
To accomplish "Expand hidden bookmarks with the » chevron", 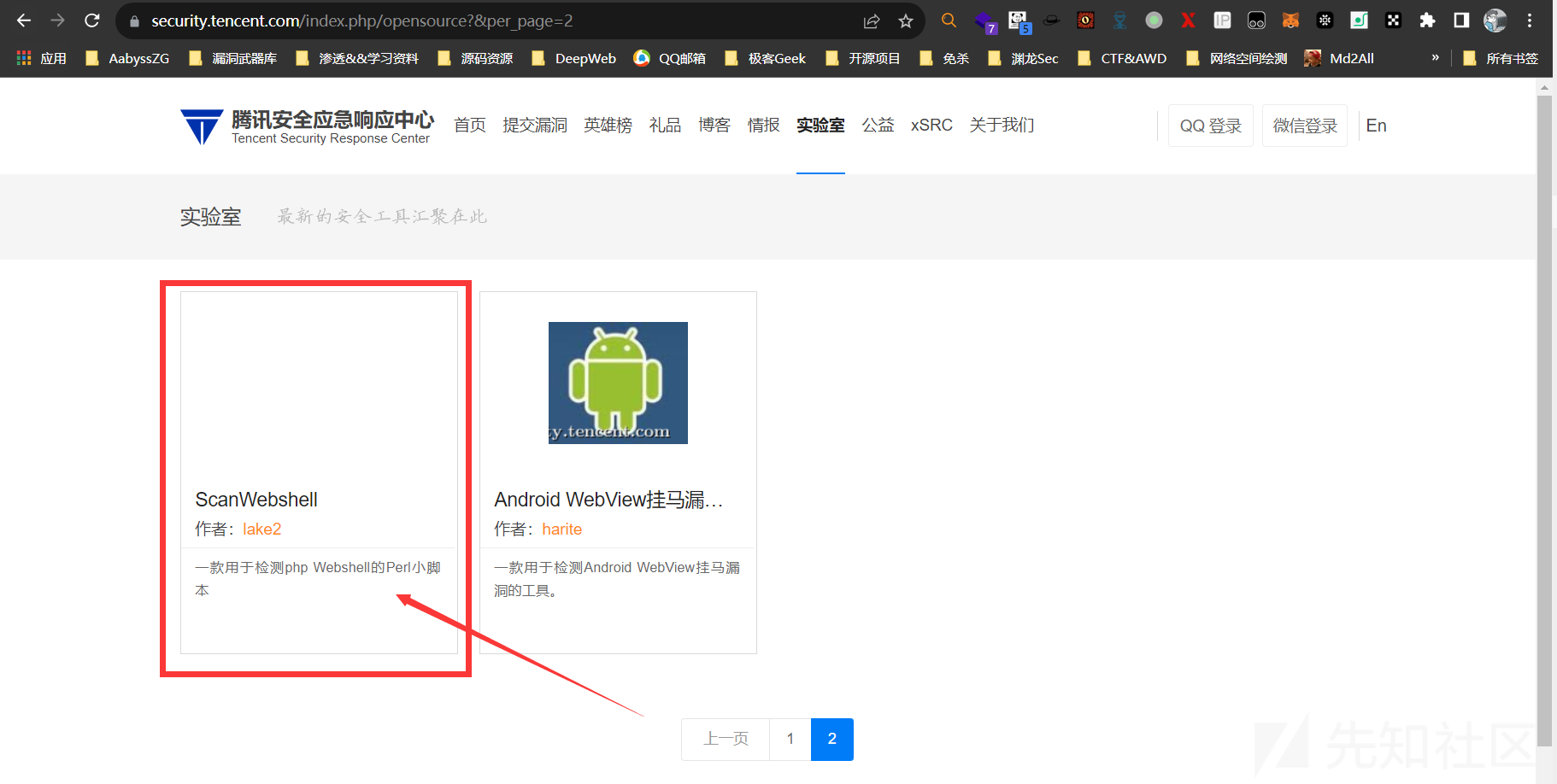I will tap(1435, 57).
